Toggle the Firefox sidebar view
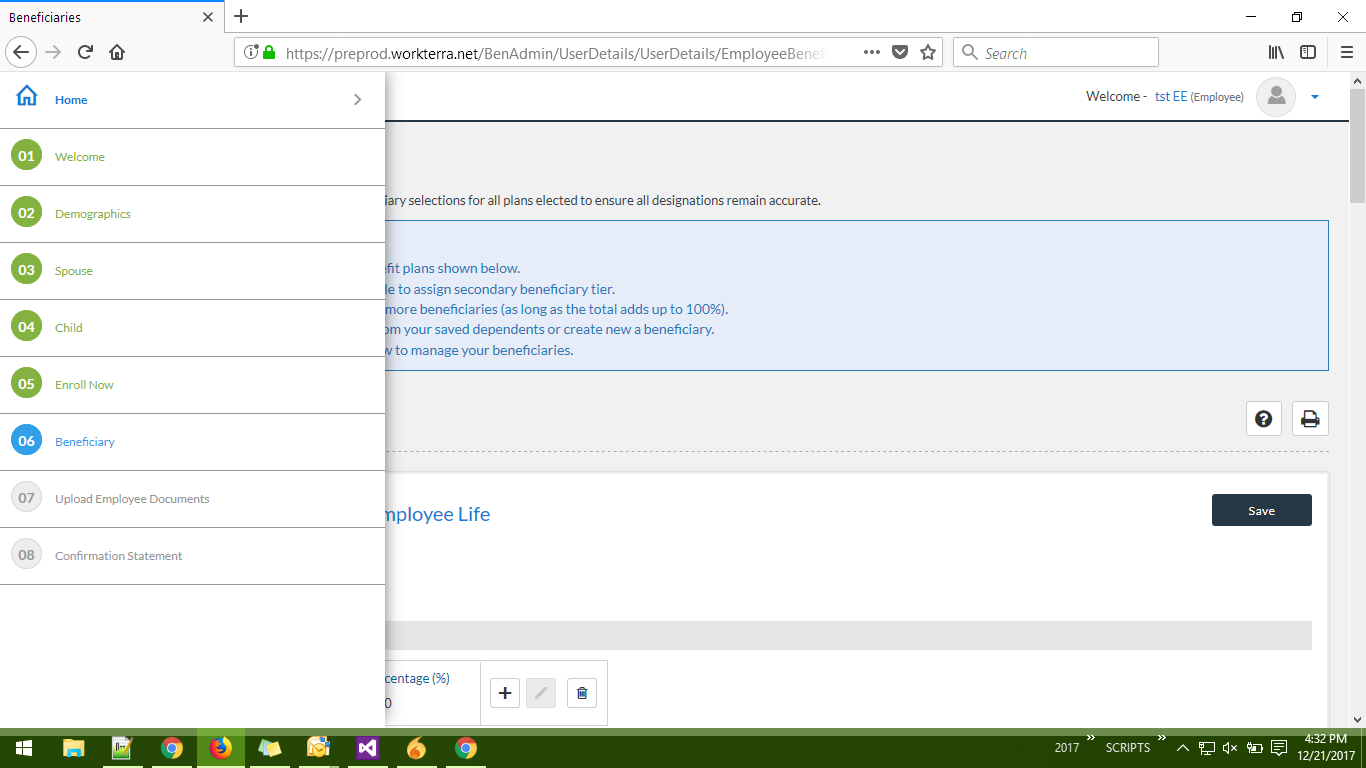 point(1308,52)
